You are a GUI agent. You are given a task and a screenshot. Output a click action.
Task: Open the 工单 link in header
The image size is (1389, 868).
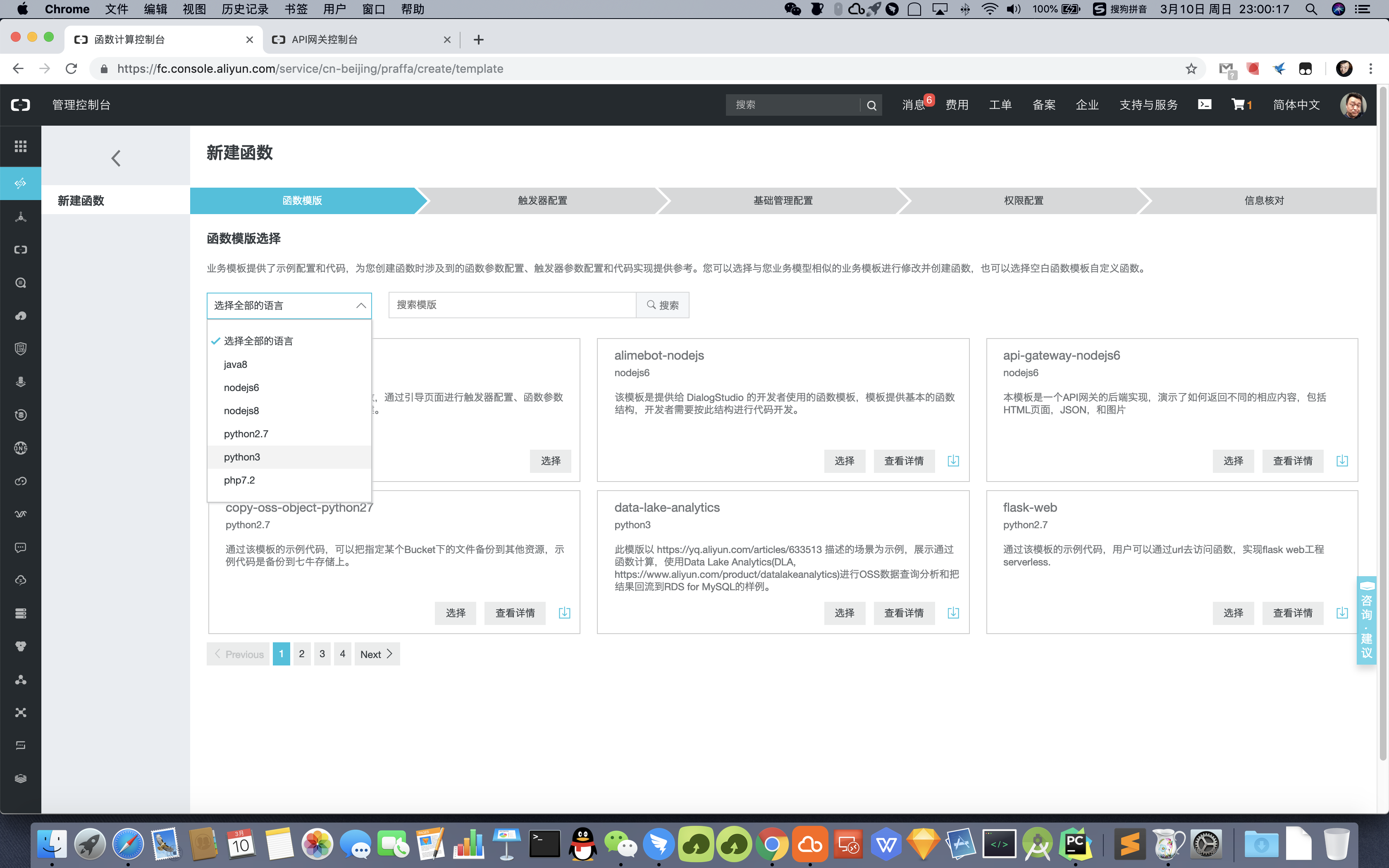coord(1000,105)
